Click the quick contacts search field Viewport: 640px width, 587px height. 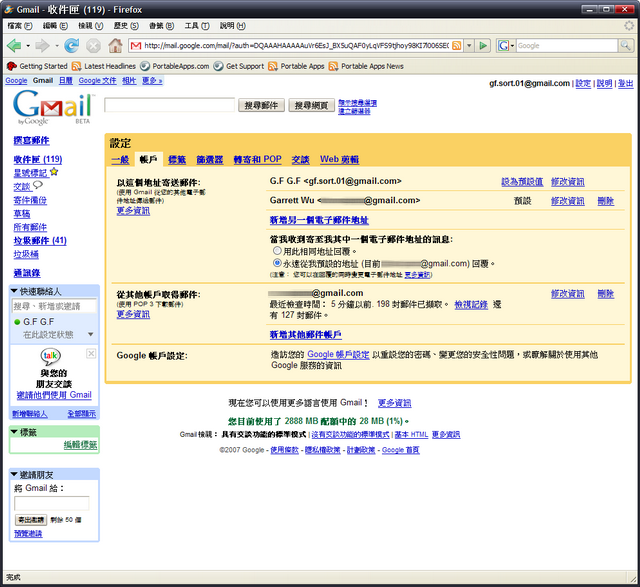click(54, 306)
